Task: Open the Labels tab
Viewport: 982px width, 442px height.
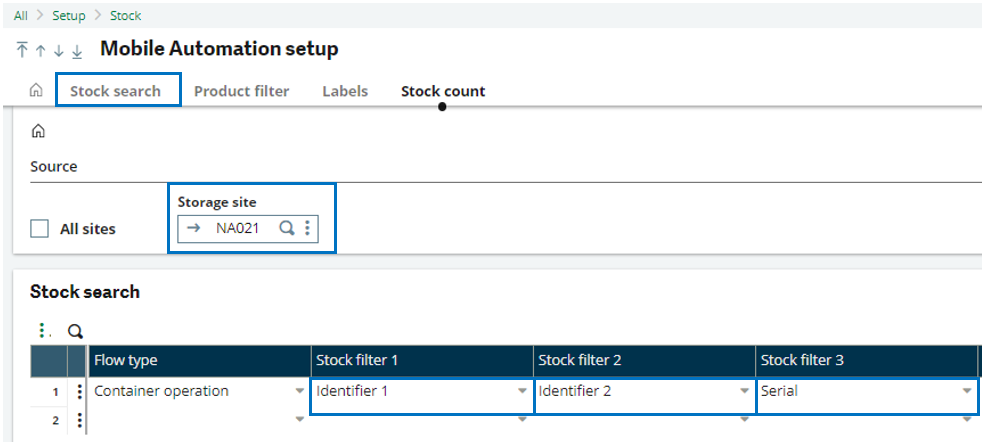Action: pos(344,91)
